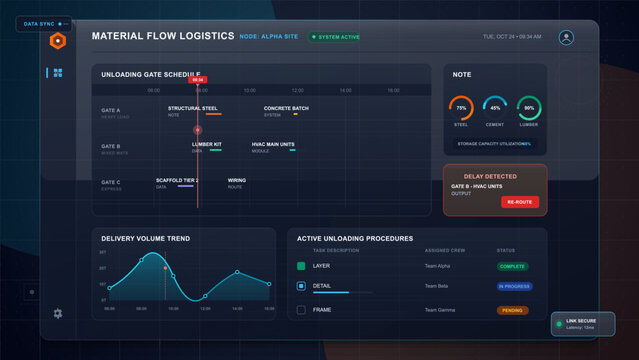Click the Storage Capacity Utilization bar
Viewport: 639px width, 360px height.
pos(494,144)
